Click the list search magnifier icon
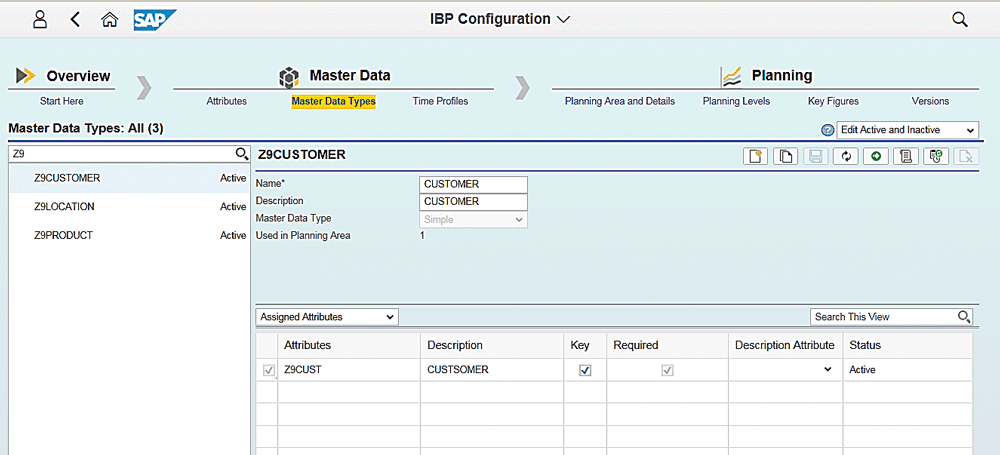The image size is (1000, 455). click(x=242, y=153)
